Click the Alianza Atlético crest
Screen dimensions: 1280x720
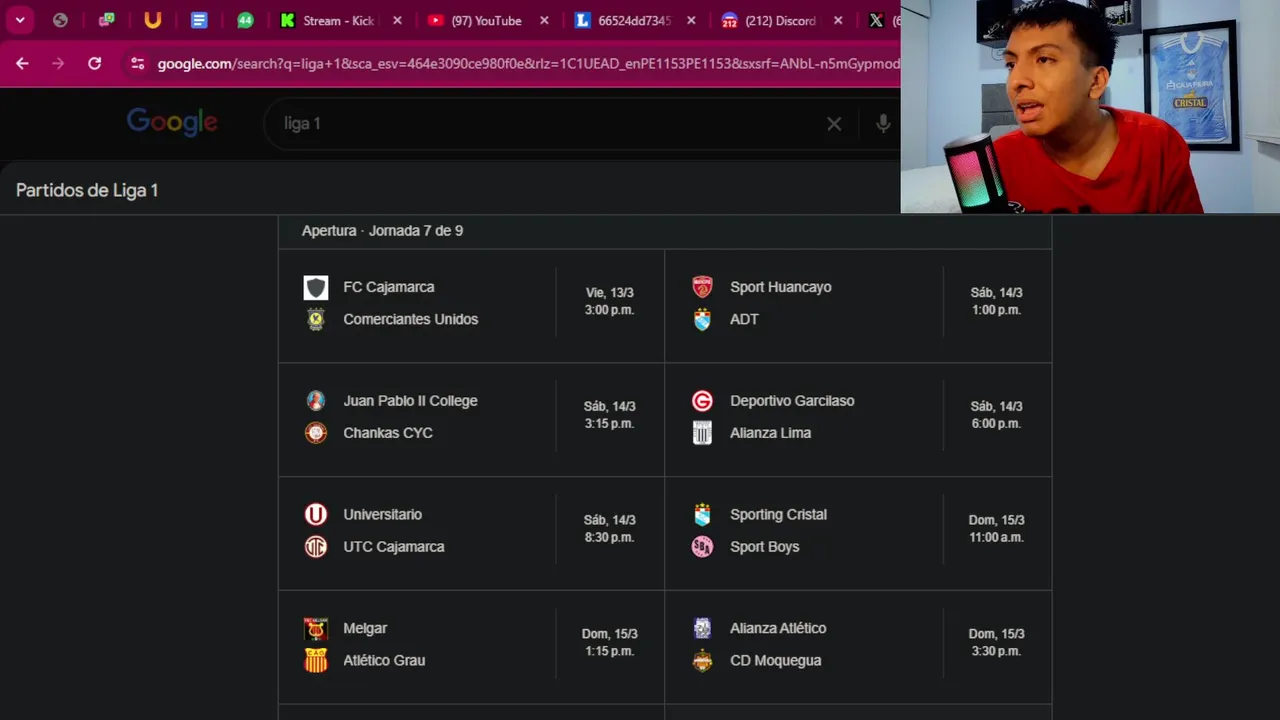tap(703, 629)
